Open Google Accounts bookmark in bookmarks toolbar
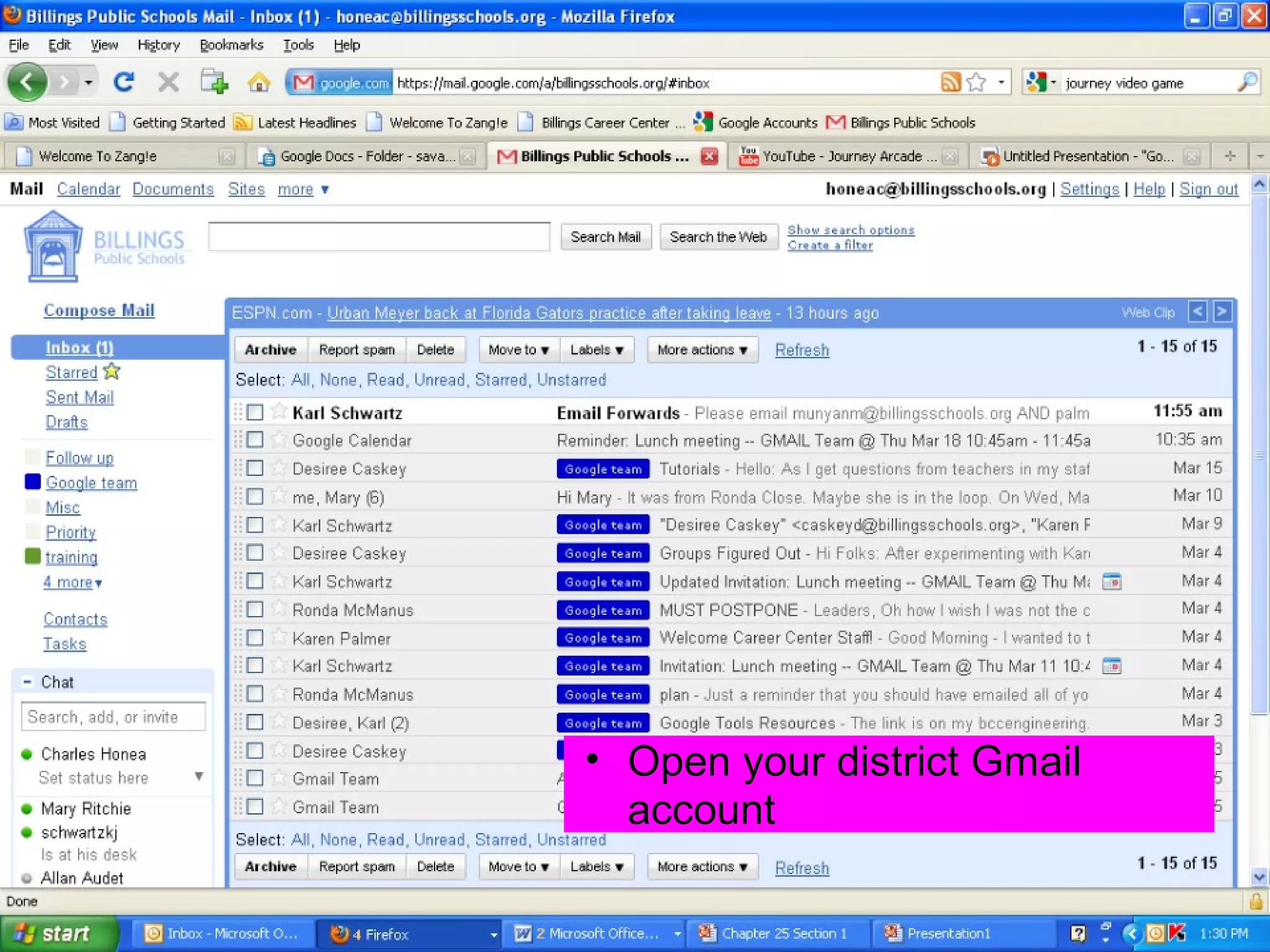The height and width of the screenshot is (952, 1270). pos(756,122)
